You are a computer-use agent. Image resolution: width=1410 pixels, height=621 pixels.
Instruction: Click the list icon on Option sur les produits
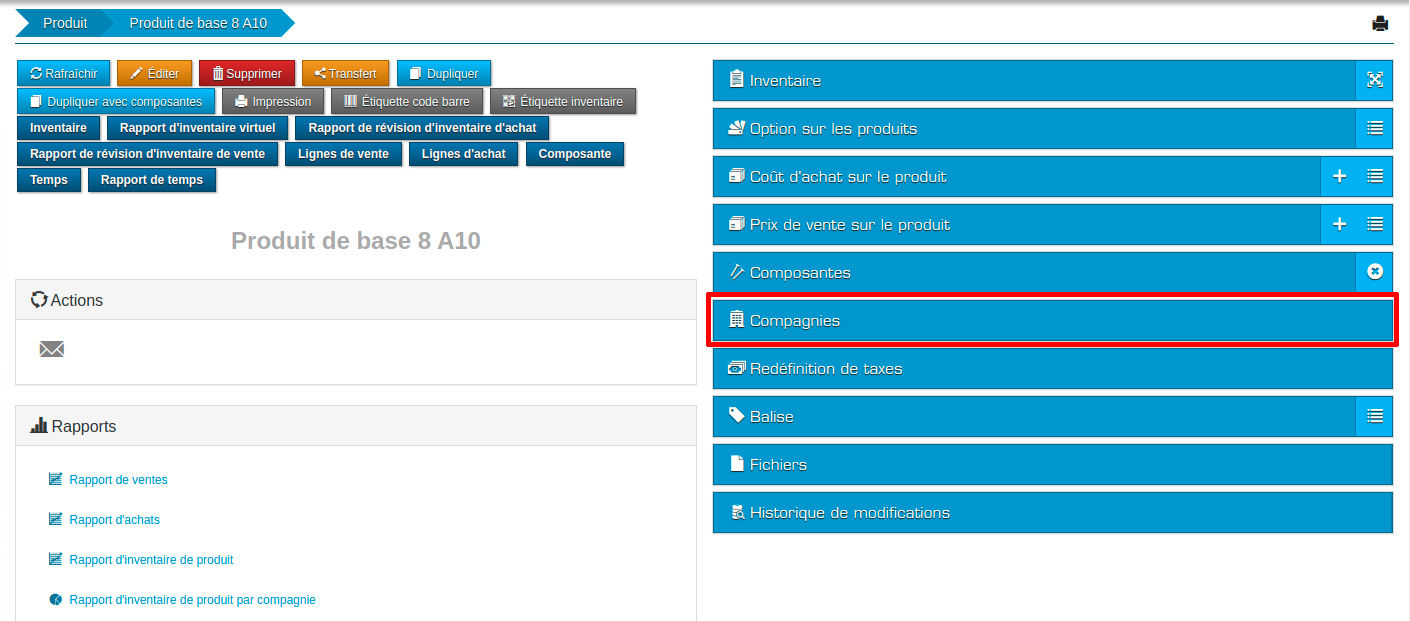click(1375, 128)
